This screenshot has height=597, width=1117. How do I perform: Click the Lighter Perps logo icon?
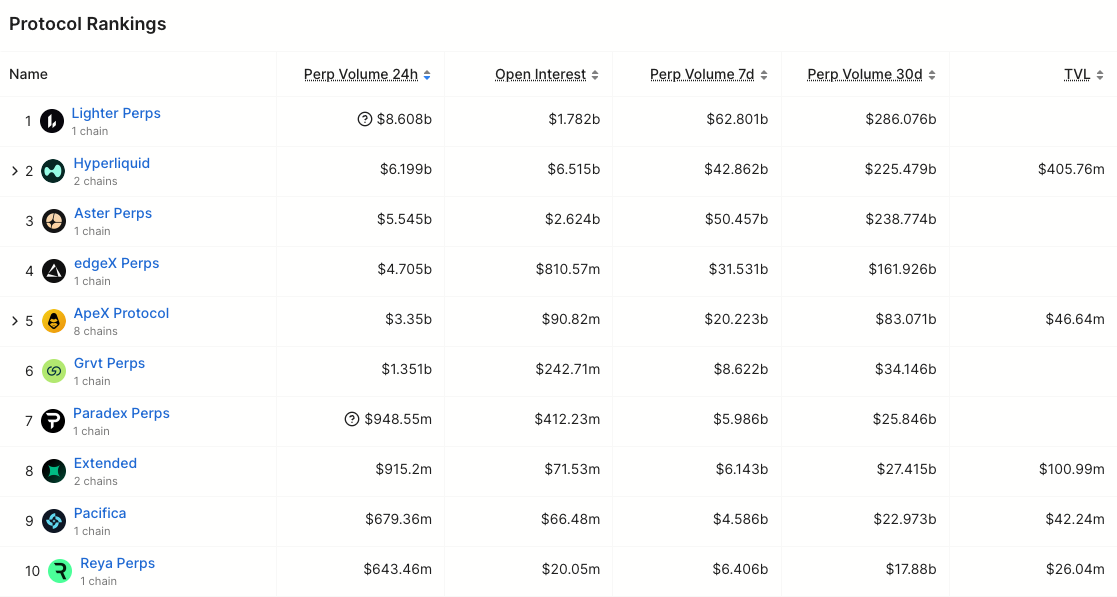point(53,121)
